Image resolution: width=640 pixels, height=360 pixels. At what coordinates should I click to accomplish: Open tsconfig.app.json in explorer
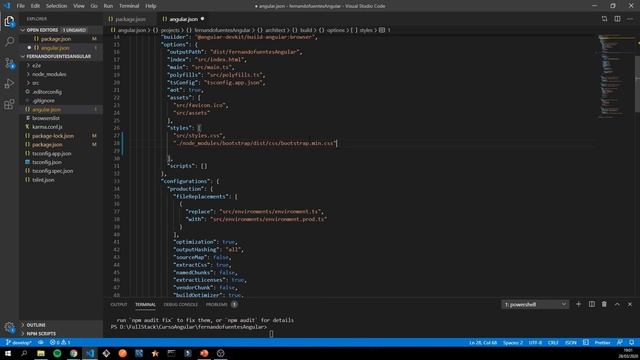click(51, 153)
